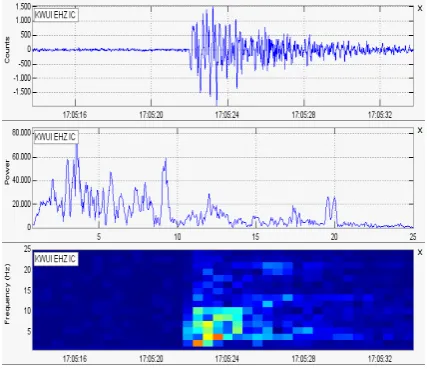
Task: Close the power spectrum panel with its X
Action: tap(420, 130)
